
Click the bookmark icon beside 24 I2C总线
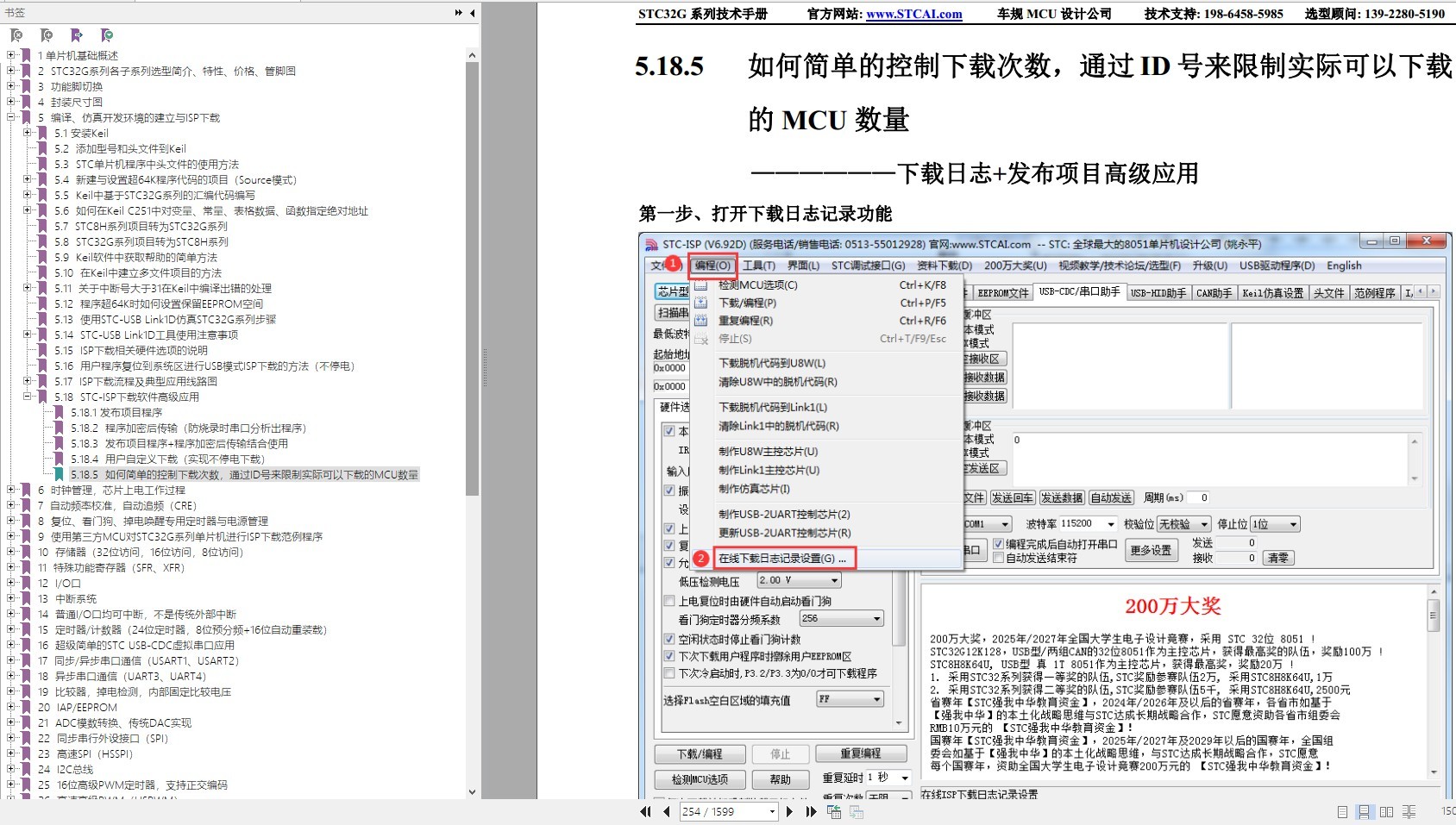coord(25,769)
